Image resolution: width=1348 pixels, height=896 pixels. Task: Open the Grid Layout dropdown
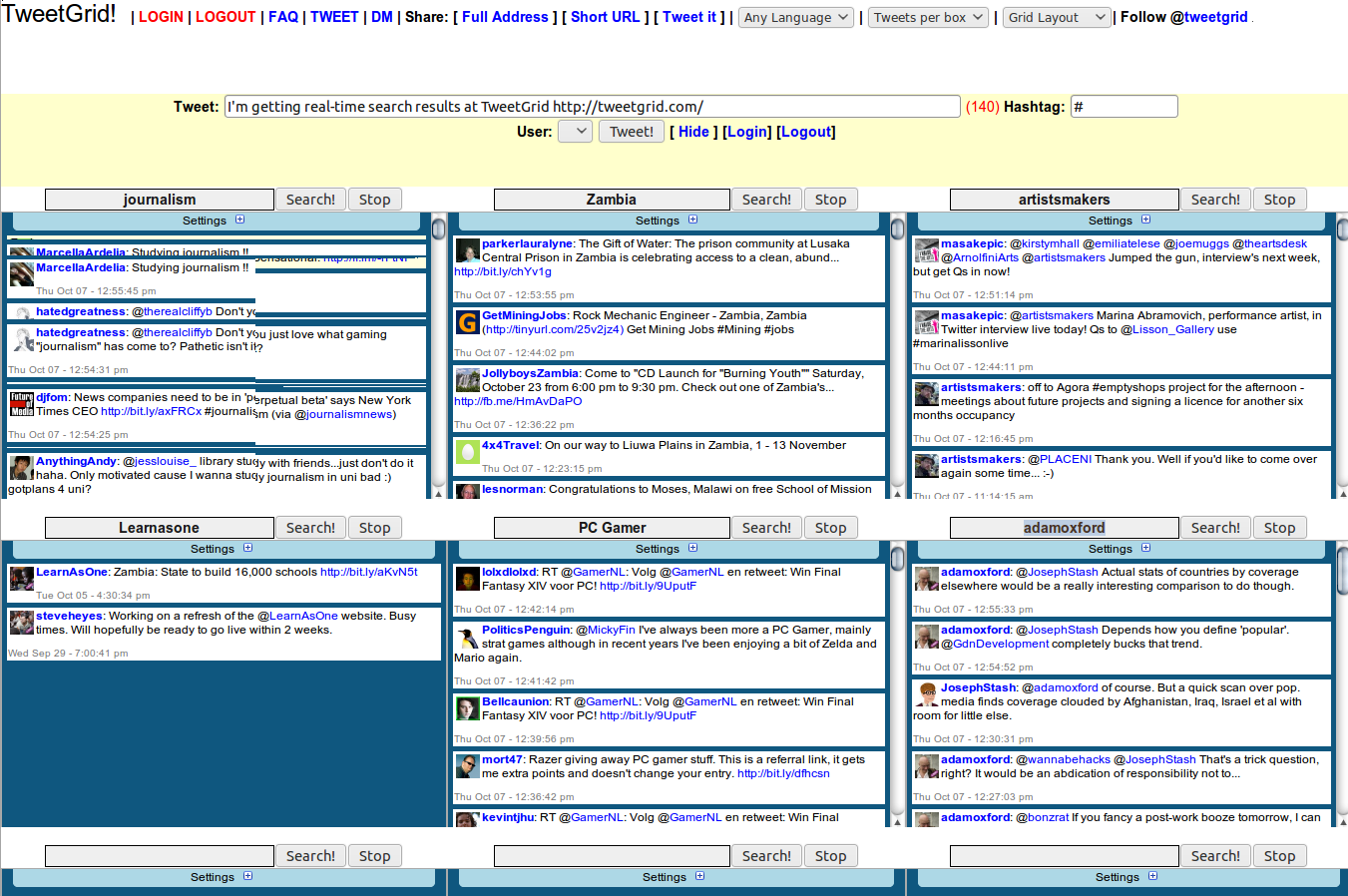pyautogui.click(x=1057, y=17)
